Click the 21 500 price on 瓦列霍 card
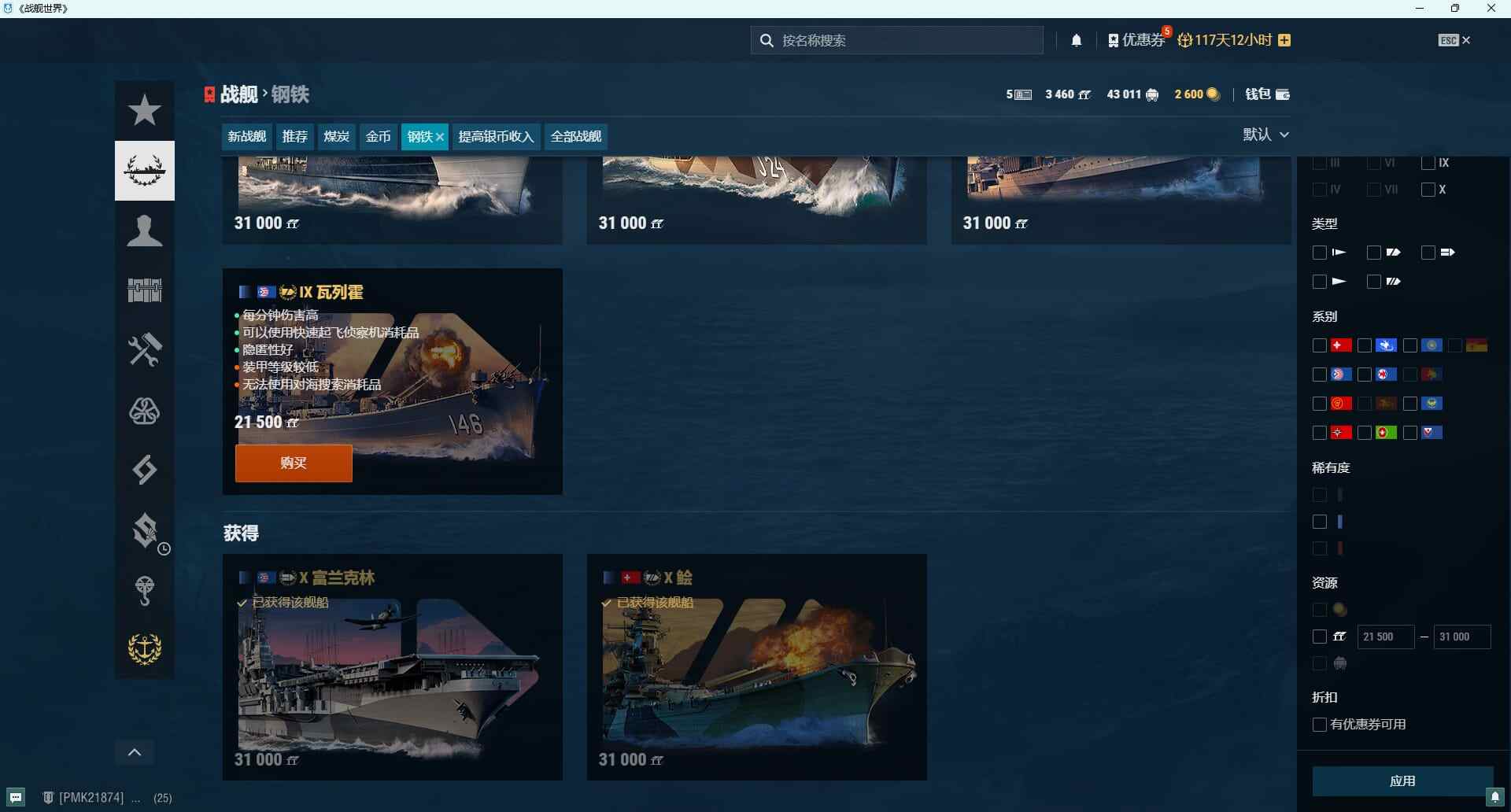1511x812 pixels. 267,423
